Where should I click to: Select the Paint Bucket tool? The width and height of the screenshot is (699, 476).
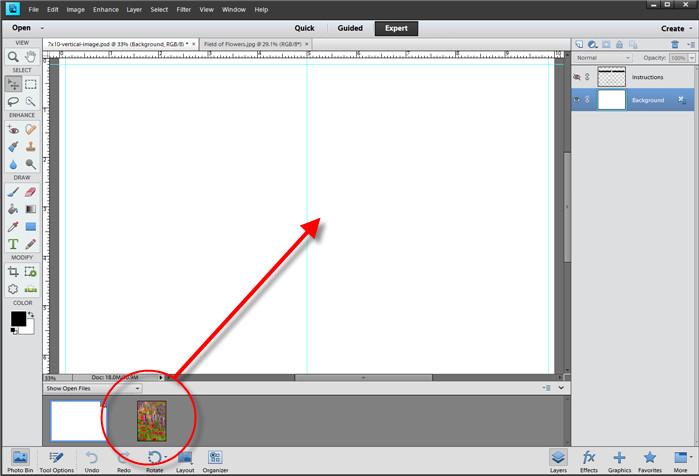(x=13, y=209)
